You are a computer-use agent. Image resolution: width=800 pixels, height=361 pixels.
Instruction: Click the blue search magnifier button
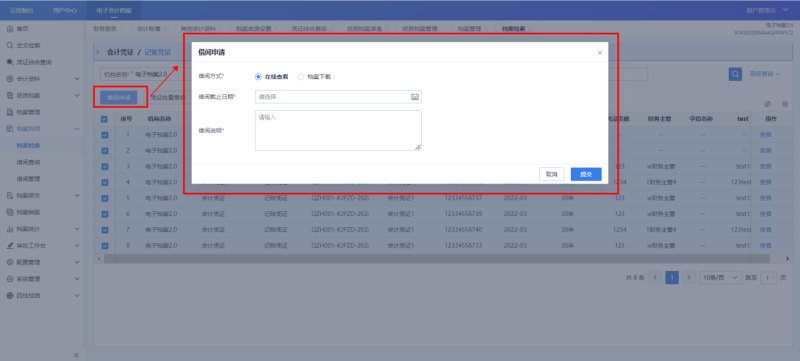[735, 74]
